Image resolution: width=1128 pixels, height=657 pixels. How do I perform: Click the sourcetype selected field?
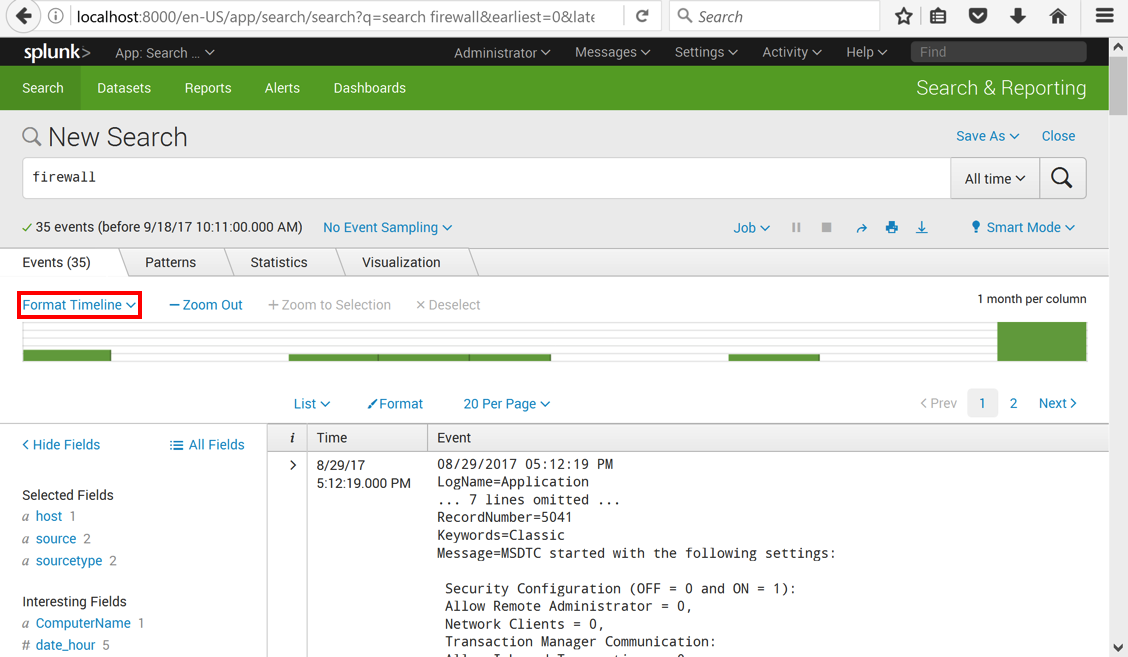69,561
